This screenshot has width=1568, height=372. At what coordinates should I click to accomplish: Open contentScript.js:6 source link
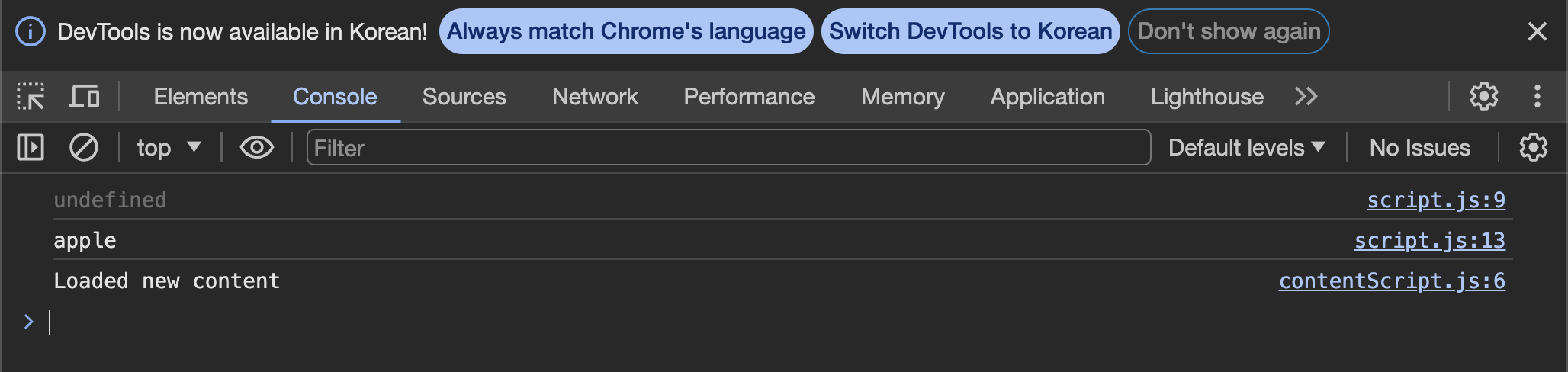tap(1392, 281)
